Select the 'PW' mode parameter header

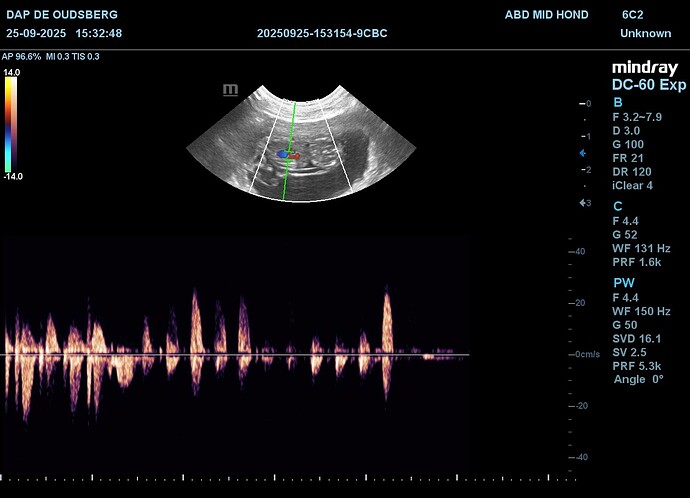[624, 282]
